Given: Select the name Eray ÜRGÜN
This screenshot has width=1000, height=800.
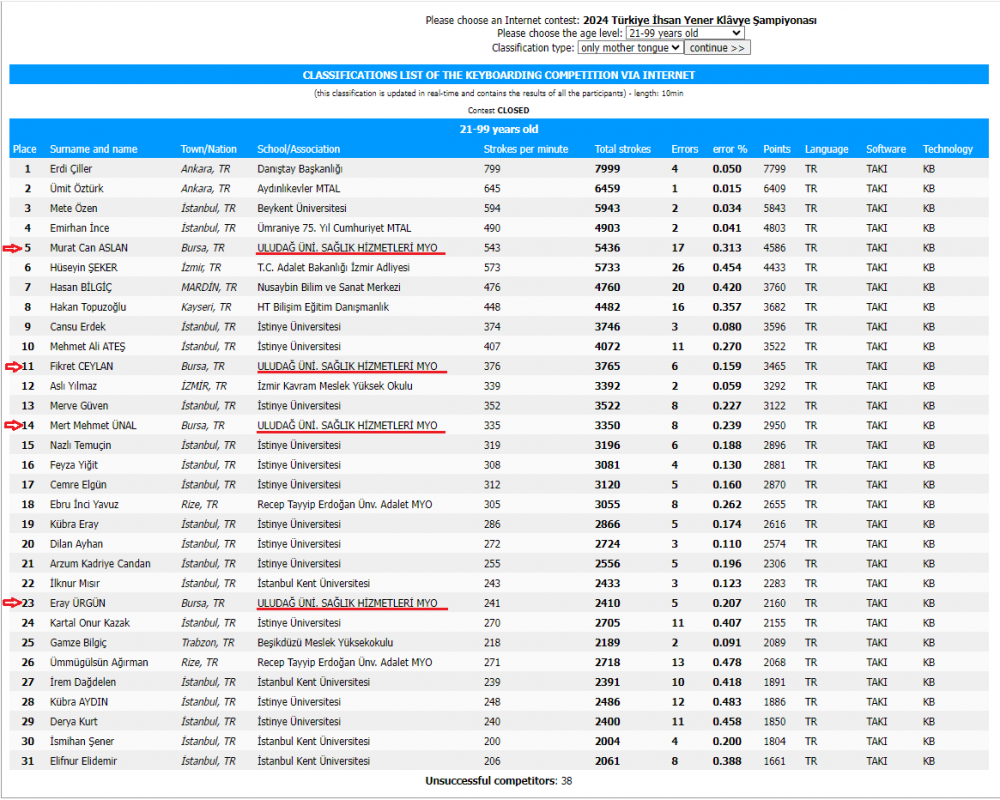Looking at the screenshot, I should [78, 603].
